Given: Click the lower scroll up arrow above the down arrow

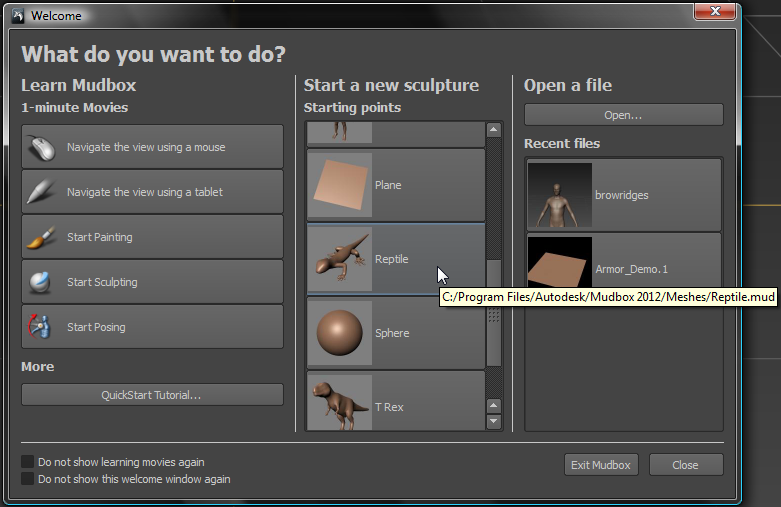Looking at the screenshot, I should click(x=494, y=405).
